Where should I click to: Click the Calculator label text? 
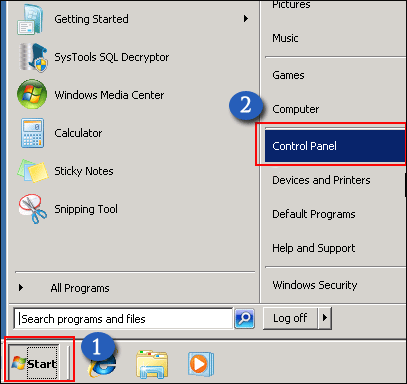pyautogui.click(x=78, y=133)
